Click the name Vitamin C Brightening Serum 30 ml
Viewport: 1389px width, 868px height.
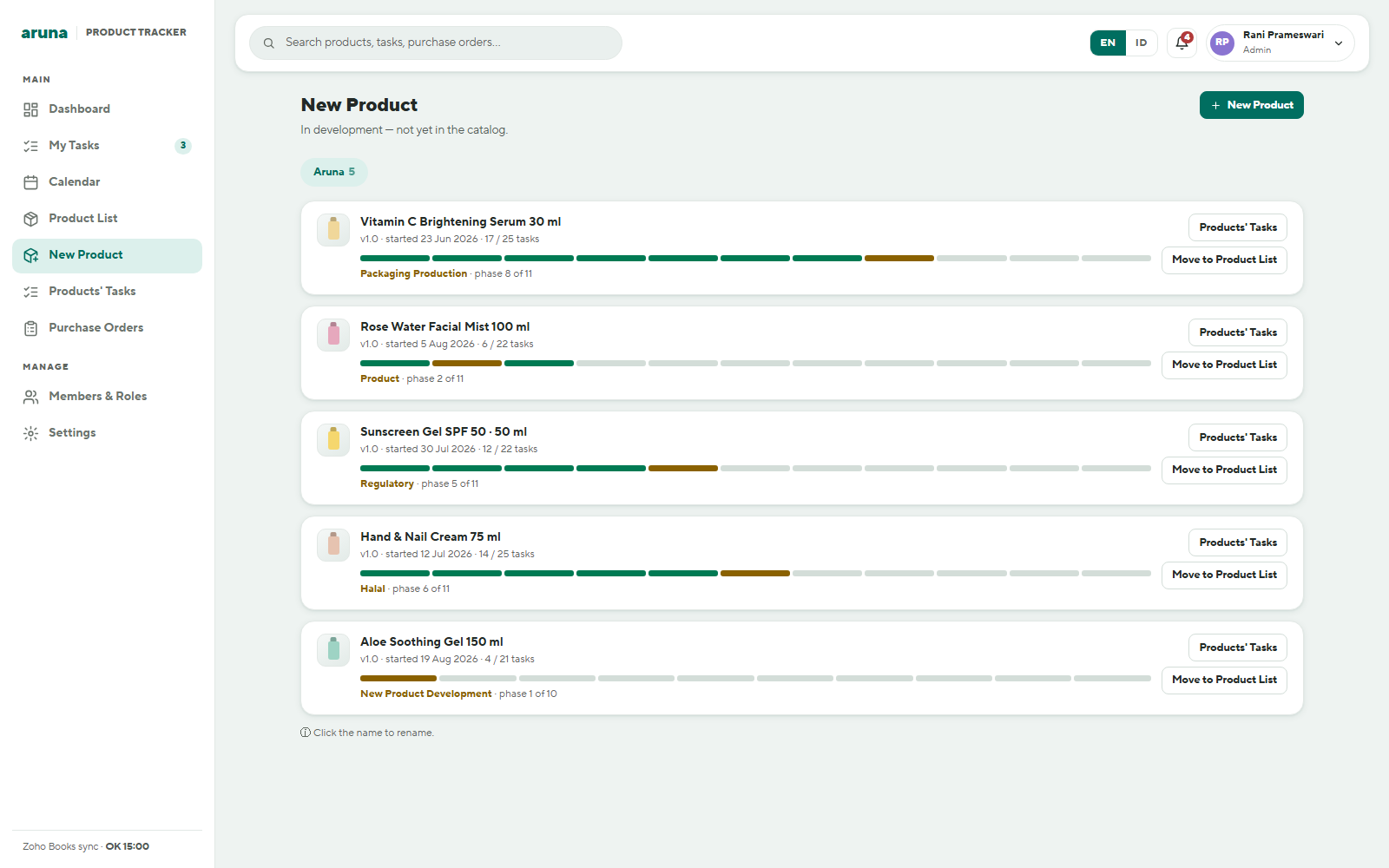coord(461,222)
